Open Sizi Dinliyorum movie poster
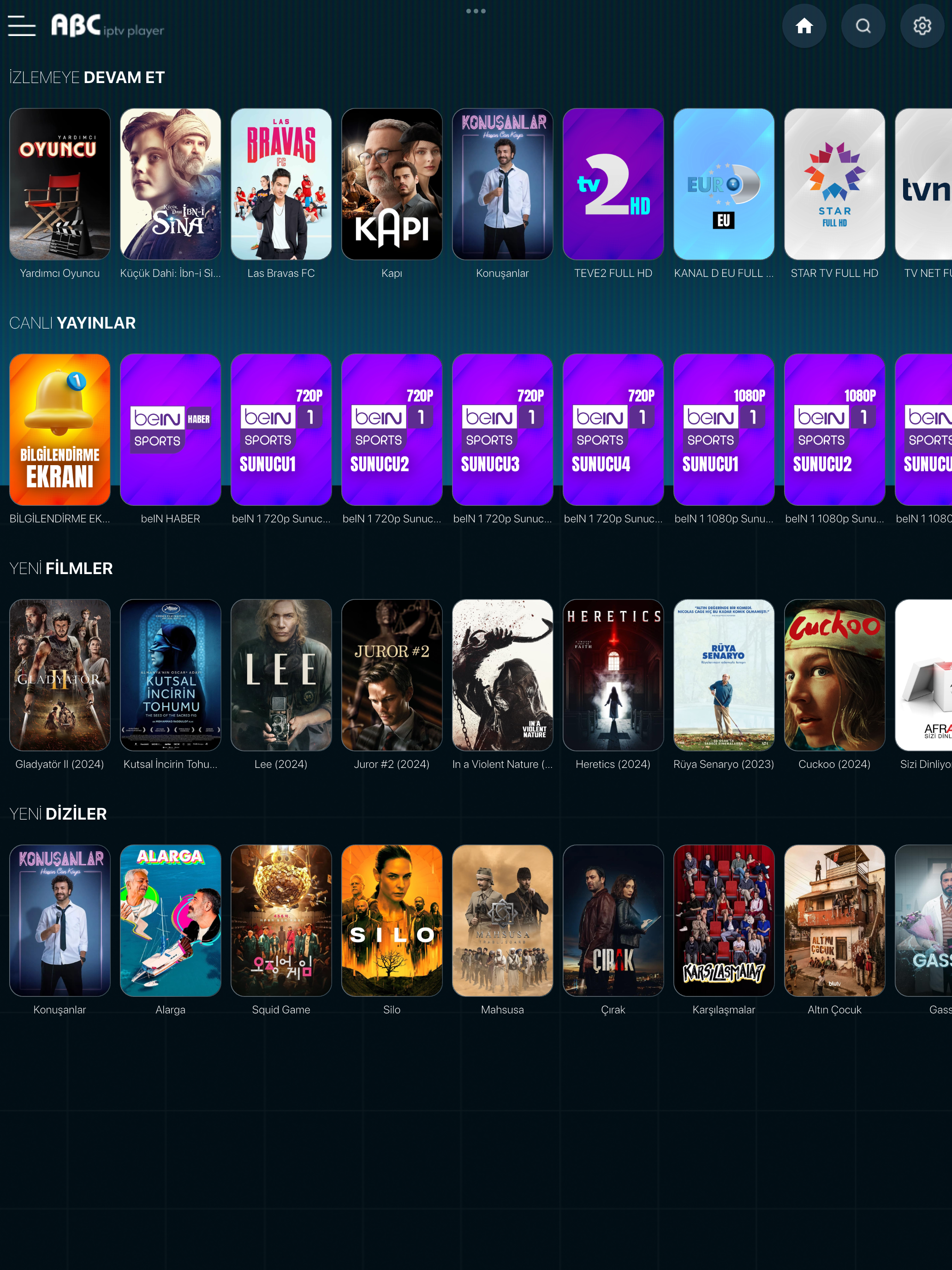Image resolution: width=952 pixels, height=1270 pixels. (923, 675)
